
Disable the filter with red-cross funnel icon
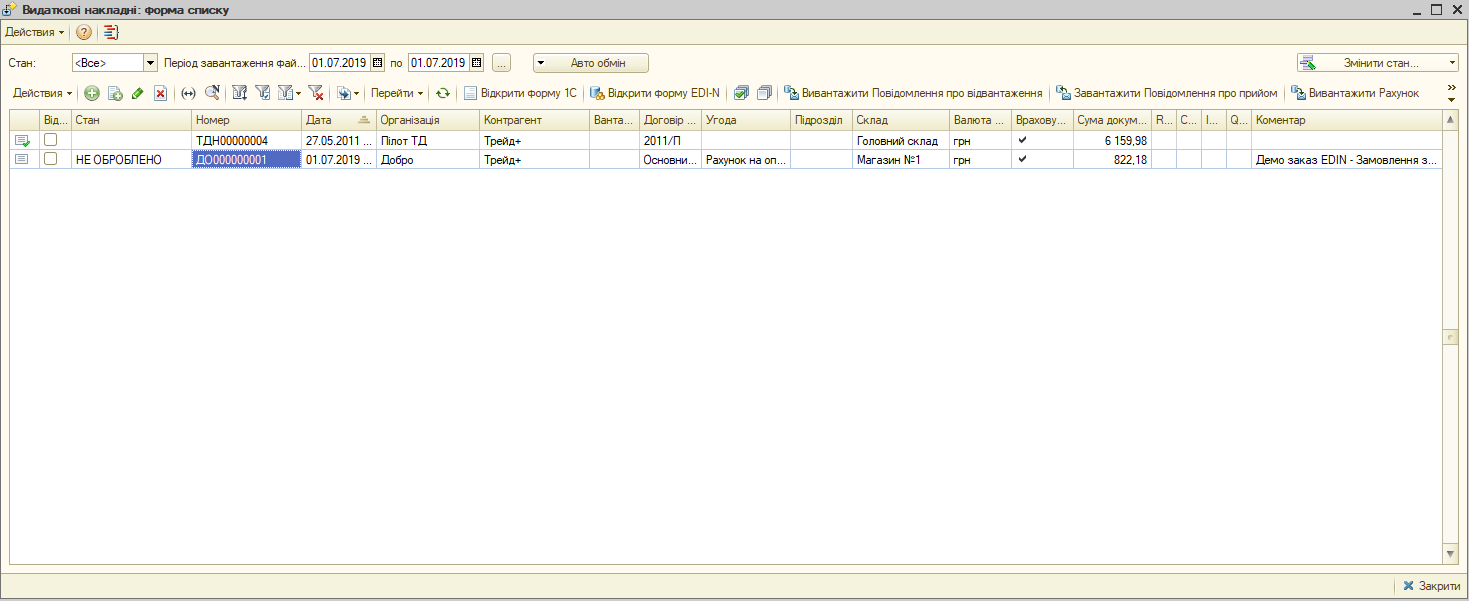tap(316, 93)
